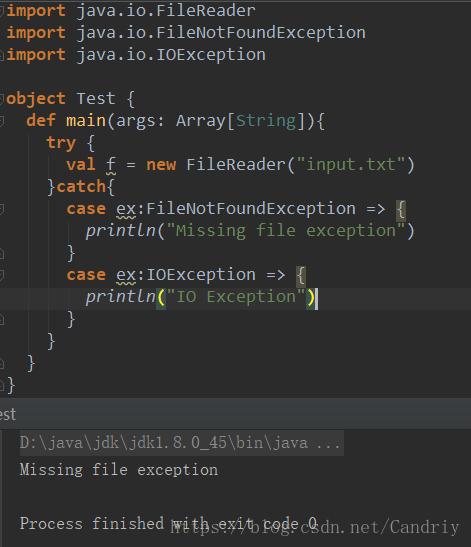Click the underlined variable f

tap(111, 165)
